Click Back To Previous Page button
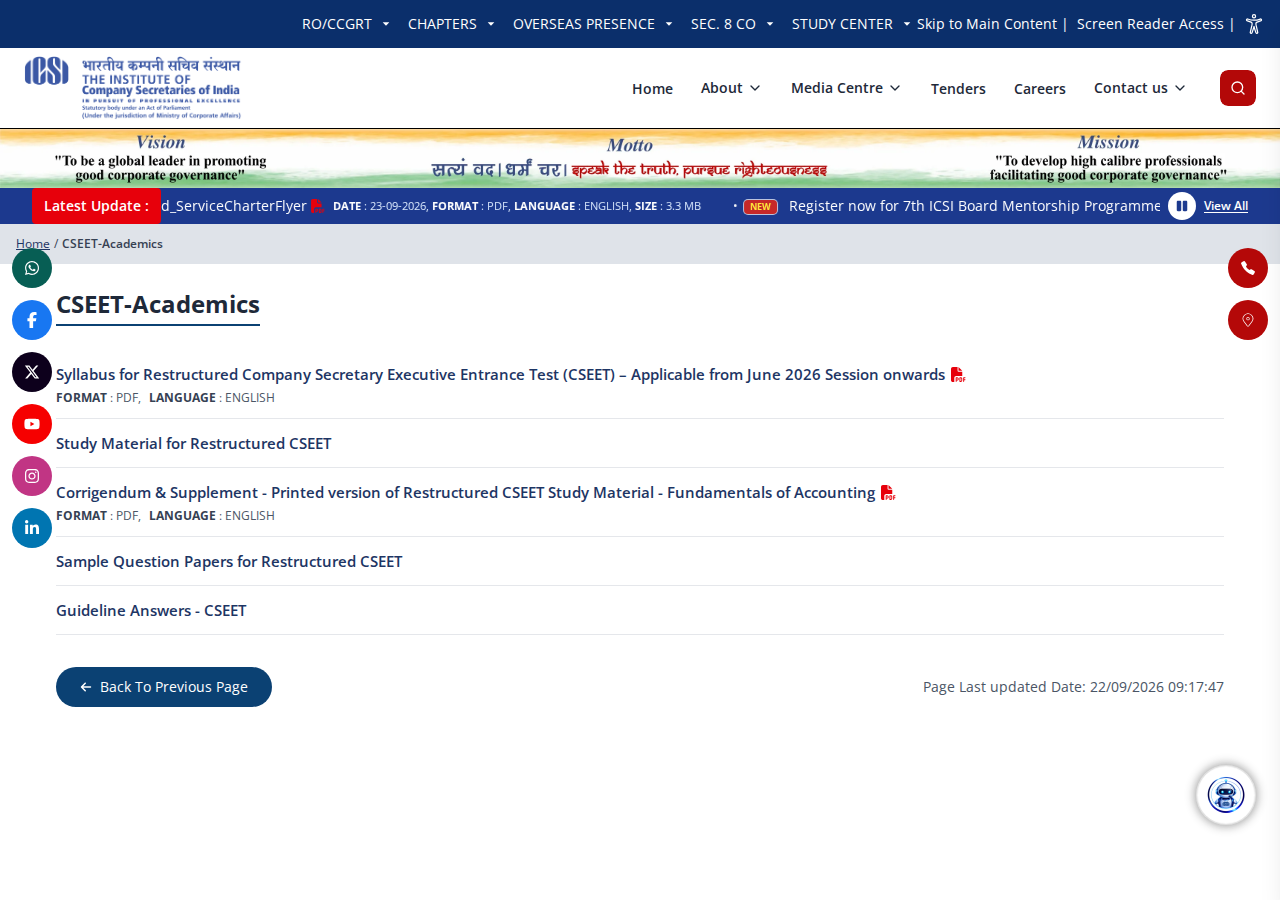 point(164,687)
